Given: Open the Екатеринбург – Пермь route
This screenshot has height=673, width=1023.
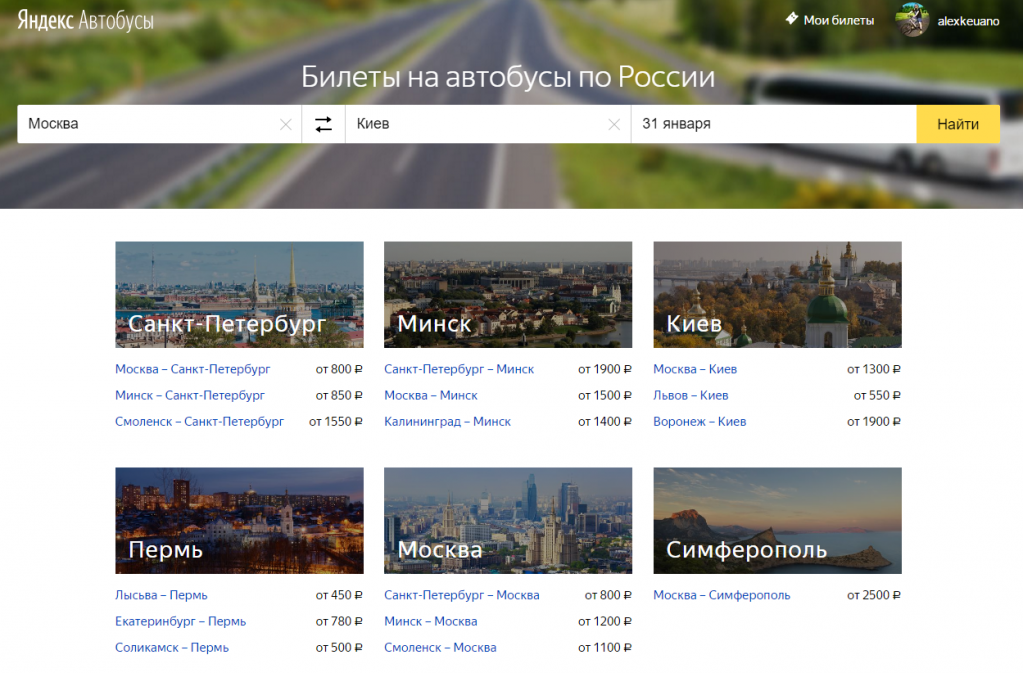Looking at the screenshot, I should click(180, 621).
